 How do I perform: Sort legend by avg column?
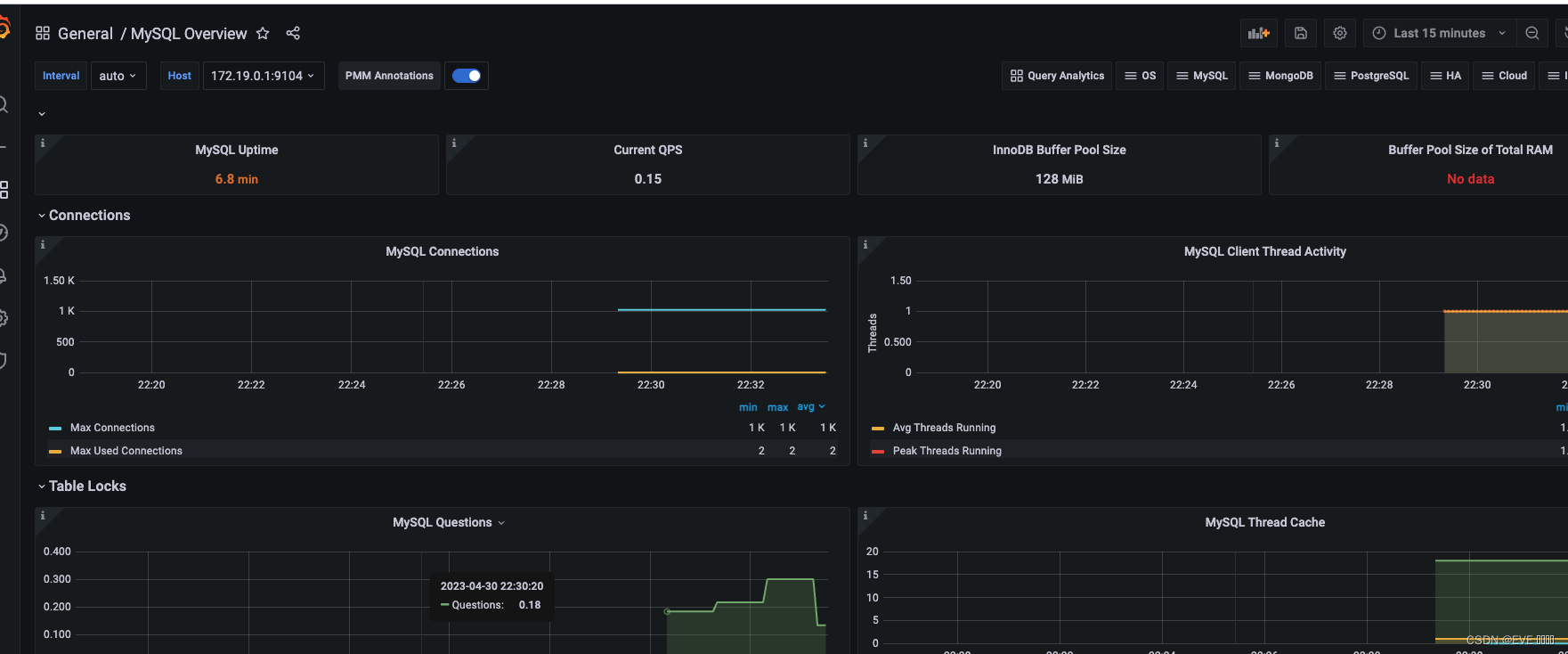[811, 407]
